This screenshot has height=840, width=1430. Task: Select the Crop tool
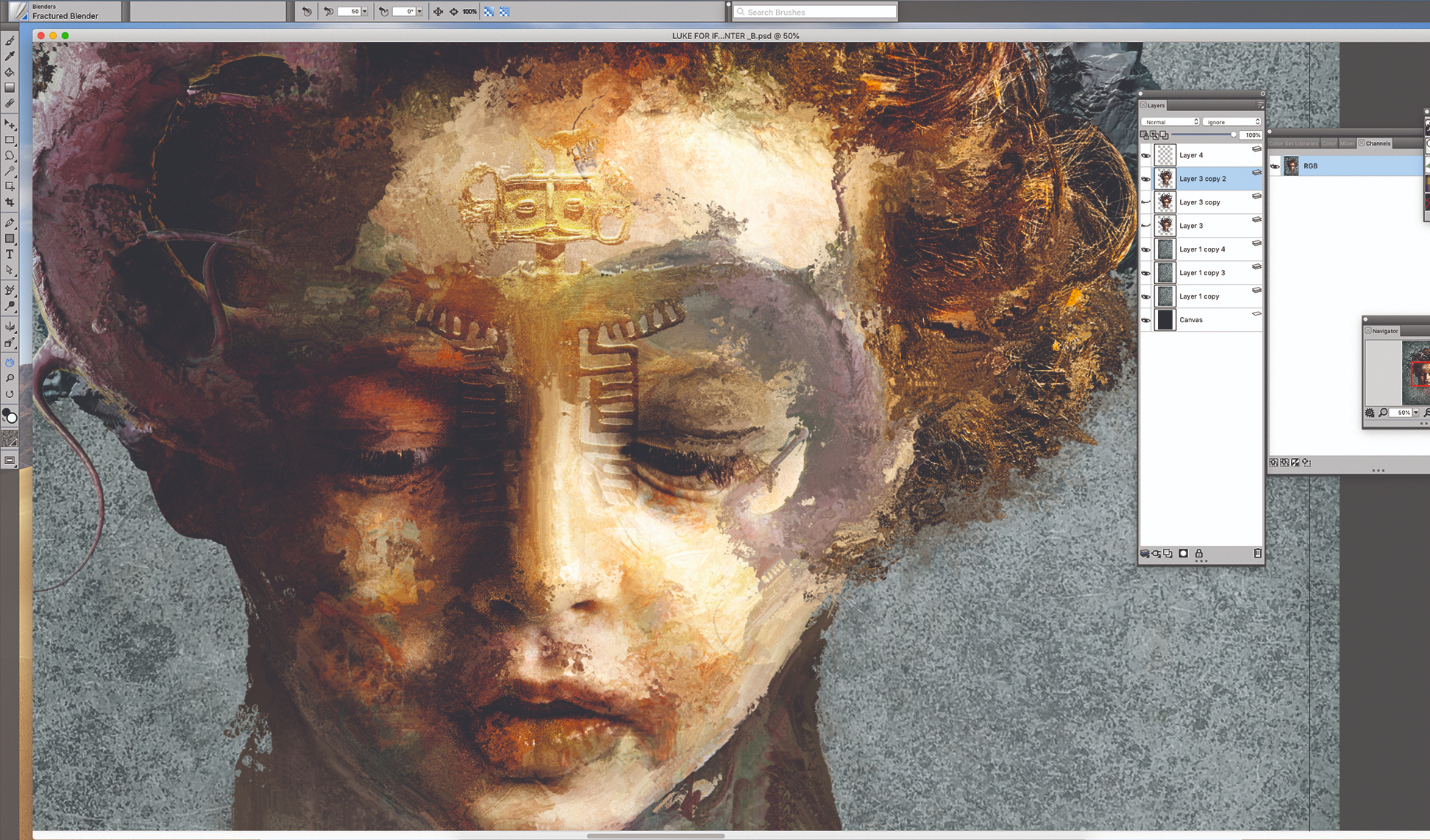(10, 202)
